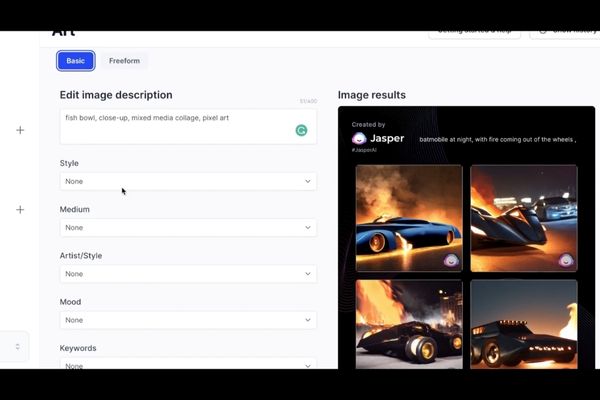600x400 pixels.
Task: Open the Mood dropdown
Action: 188,320
